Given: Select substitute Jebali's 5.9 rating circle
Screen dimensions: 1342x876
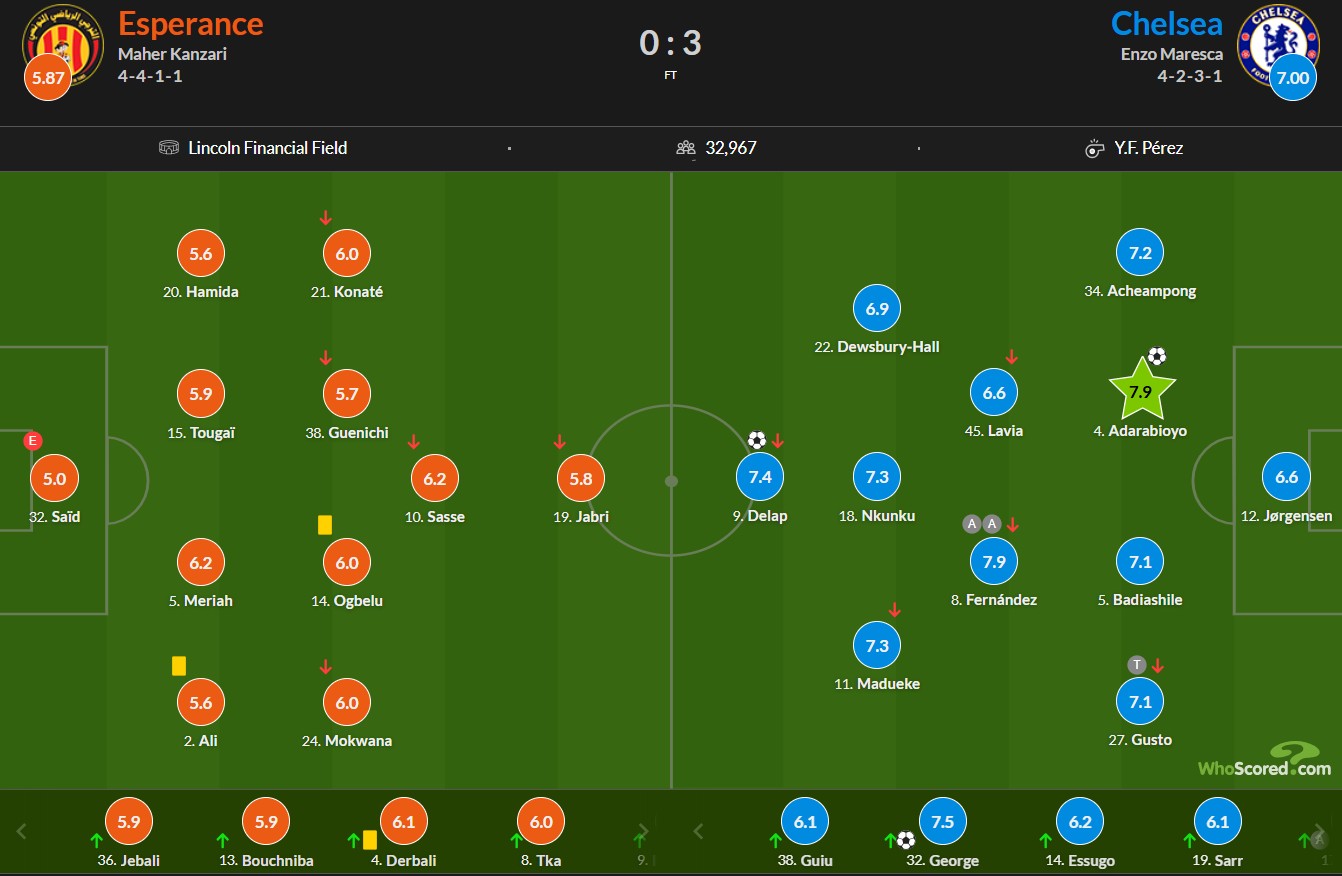Looking at the screenshot, I should click(x=129, y=822).
